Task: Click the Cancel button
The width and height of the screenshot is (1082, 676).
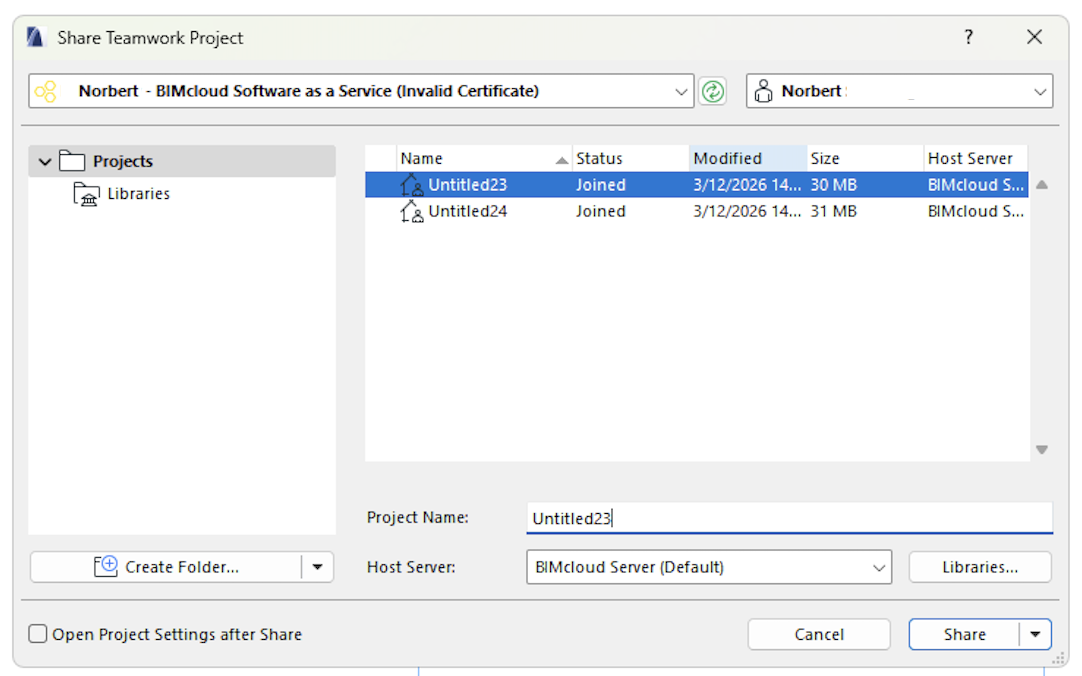Action: [x=819, y=635]
